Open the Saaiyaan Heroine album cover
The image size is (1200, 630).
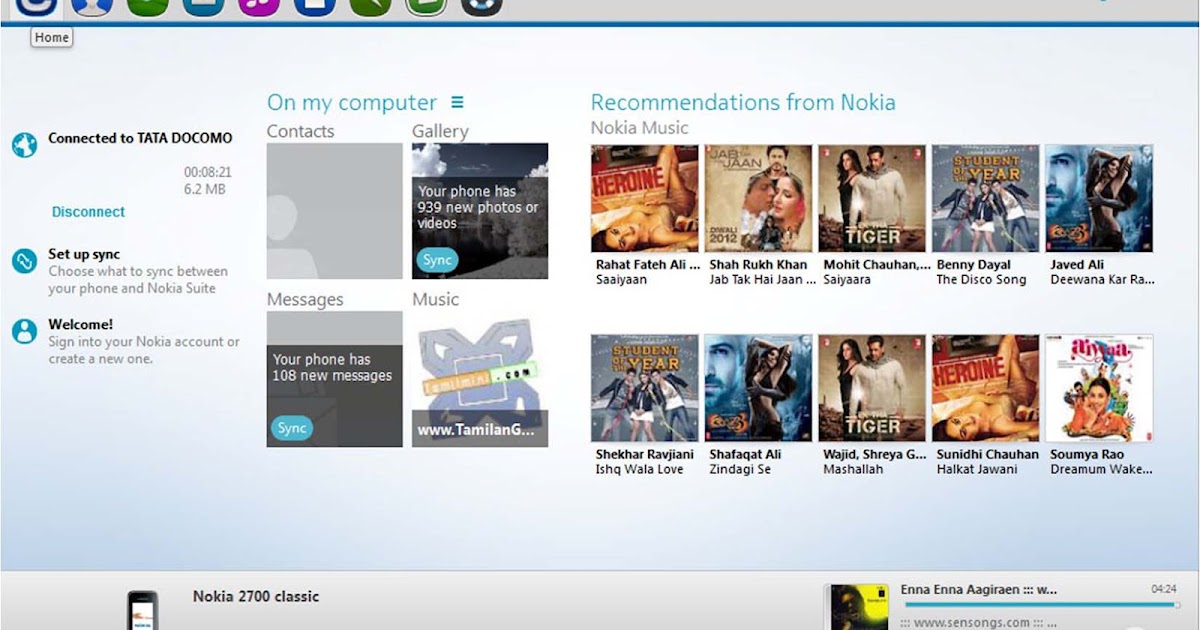coord(645,198)
